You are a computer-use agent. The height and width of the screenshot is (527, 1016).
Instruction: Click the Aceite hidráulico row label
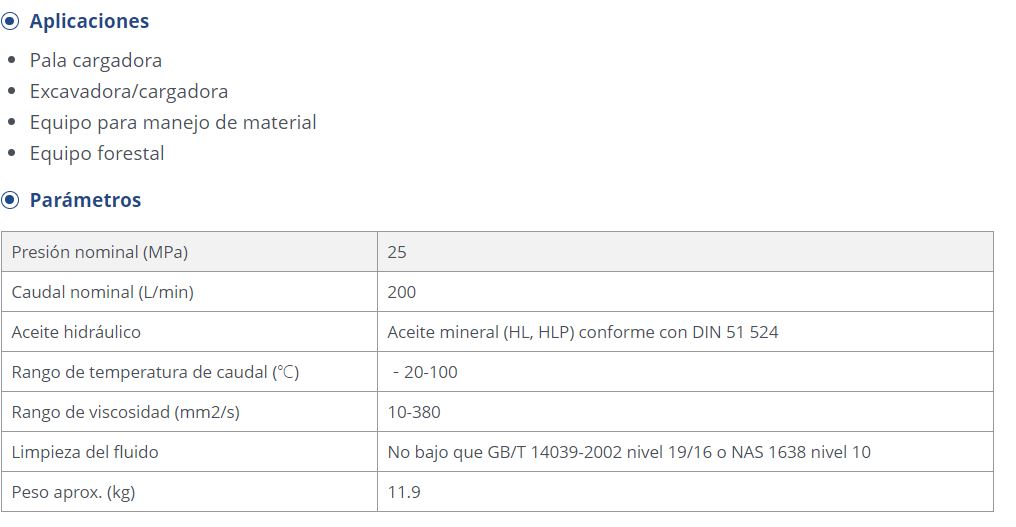click(76, 332)
